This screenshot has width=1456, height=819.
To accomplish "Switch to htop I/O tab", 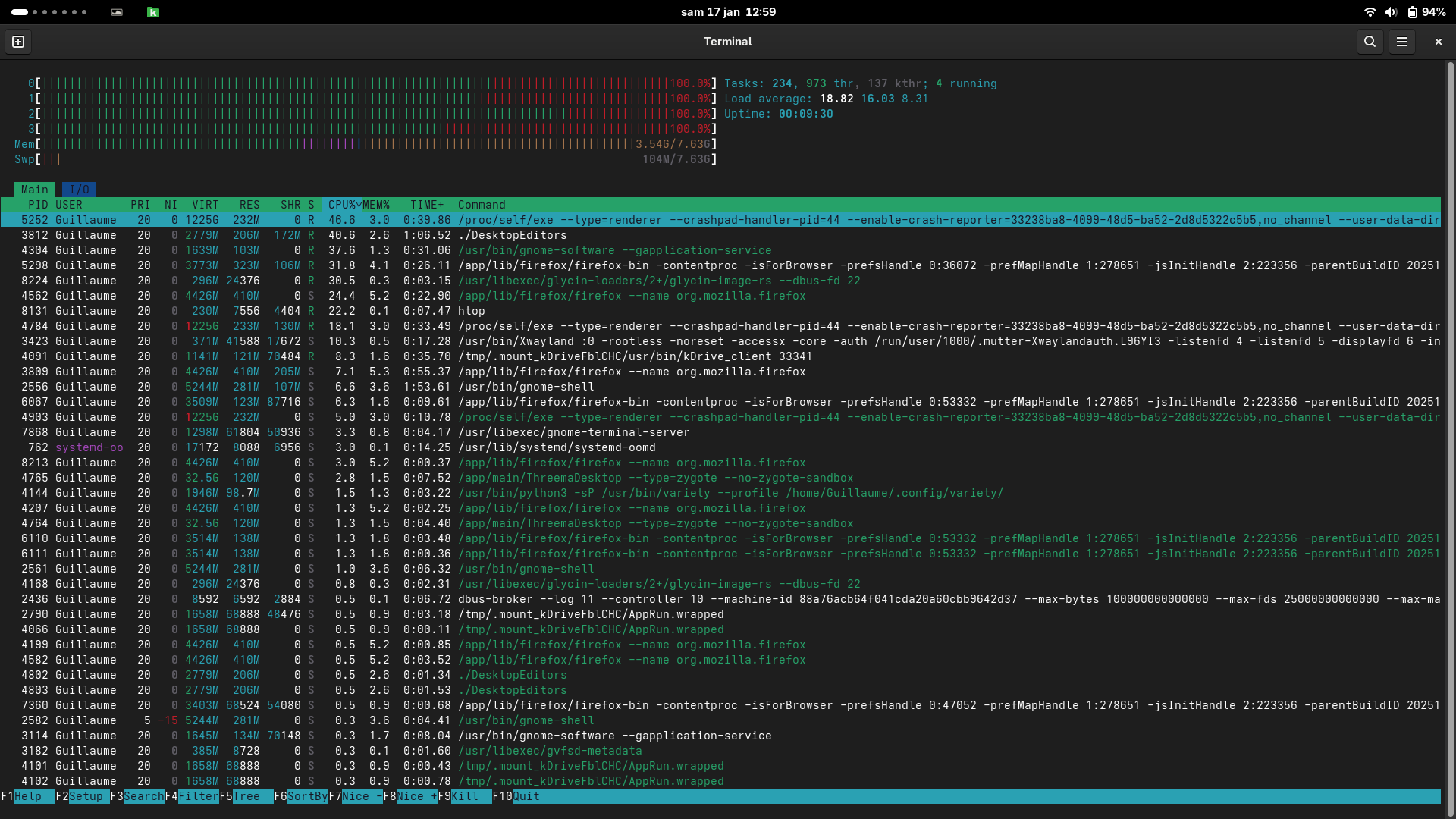I will tap(79, 190).
